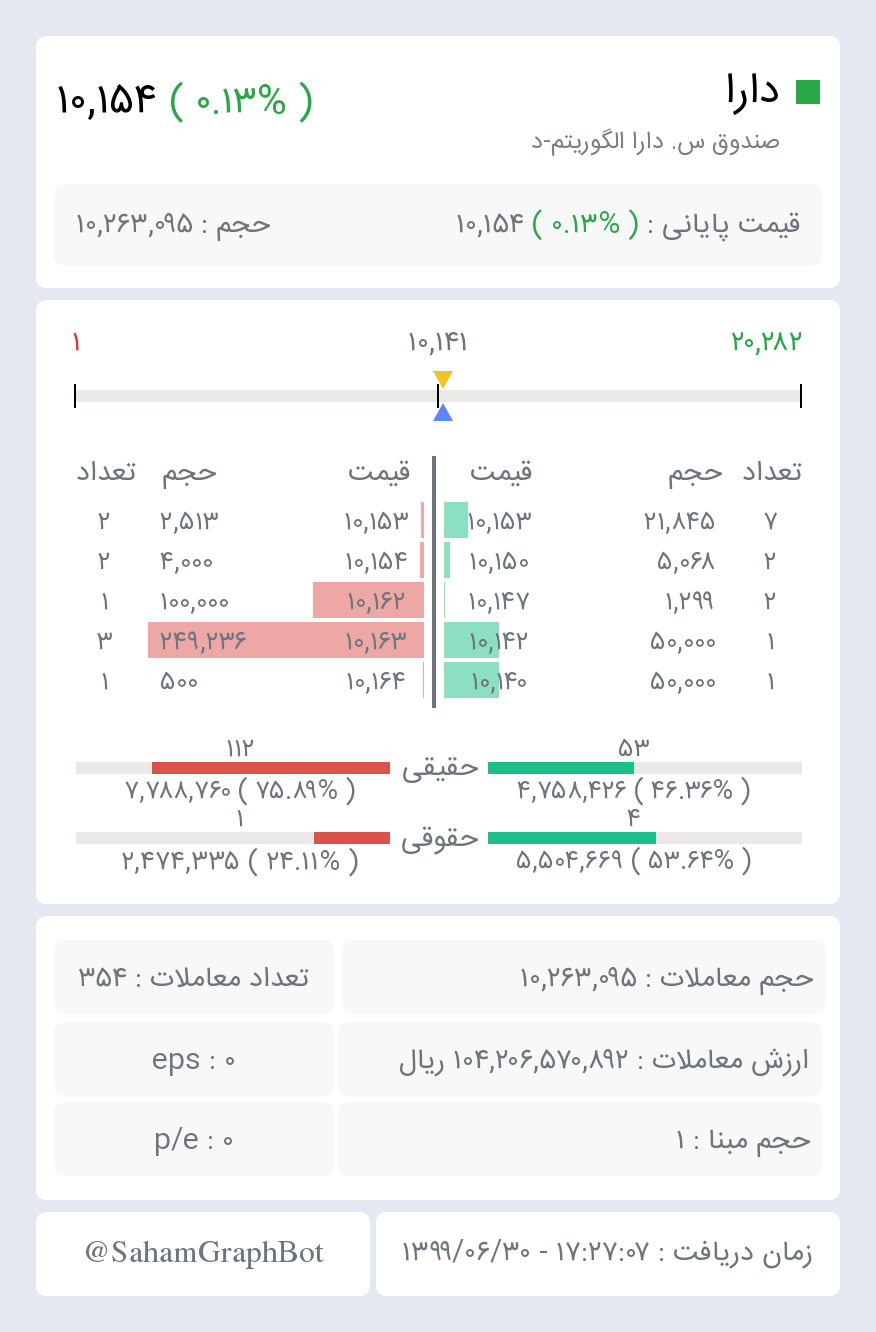The image size is (876, 1332).
Task: Click the red sell bar at price 10,162
Action: (x=369, y=600)
